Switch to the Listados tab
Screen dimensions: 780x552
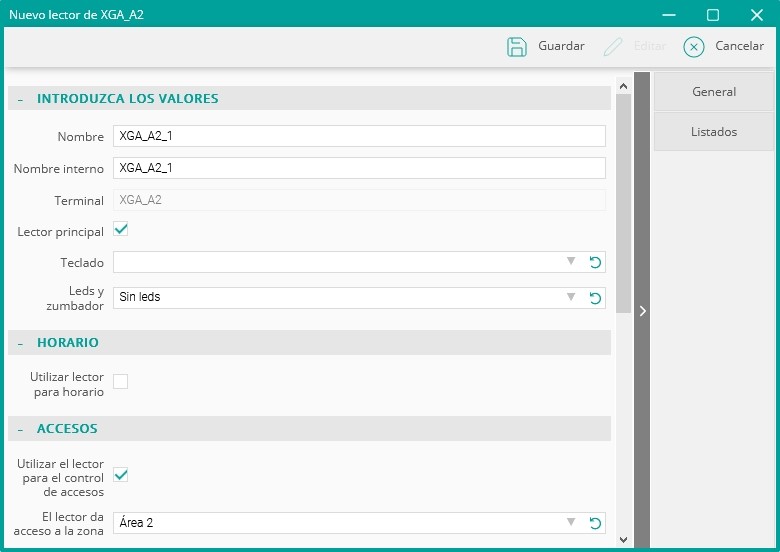714,132
